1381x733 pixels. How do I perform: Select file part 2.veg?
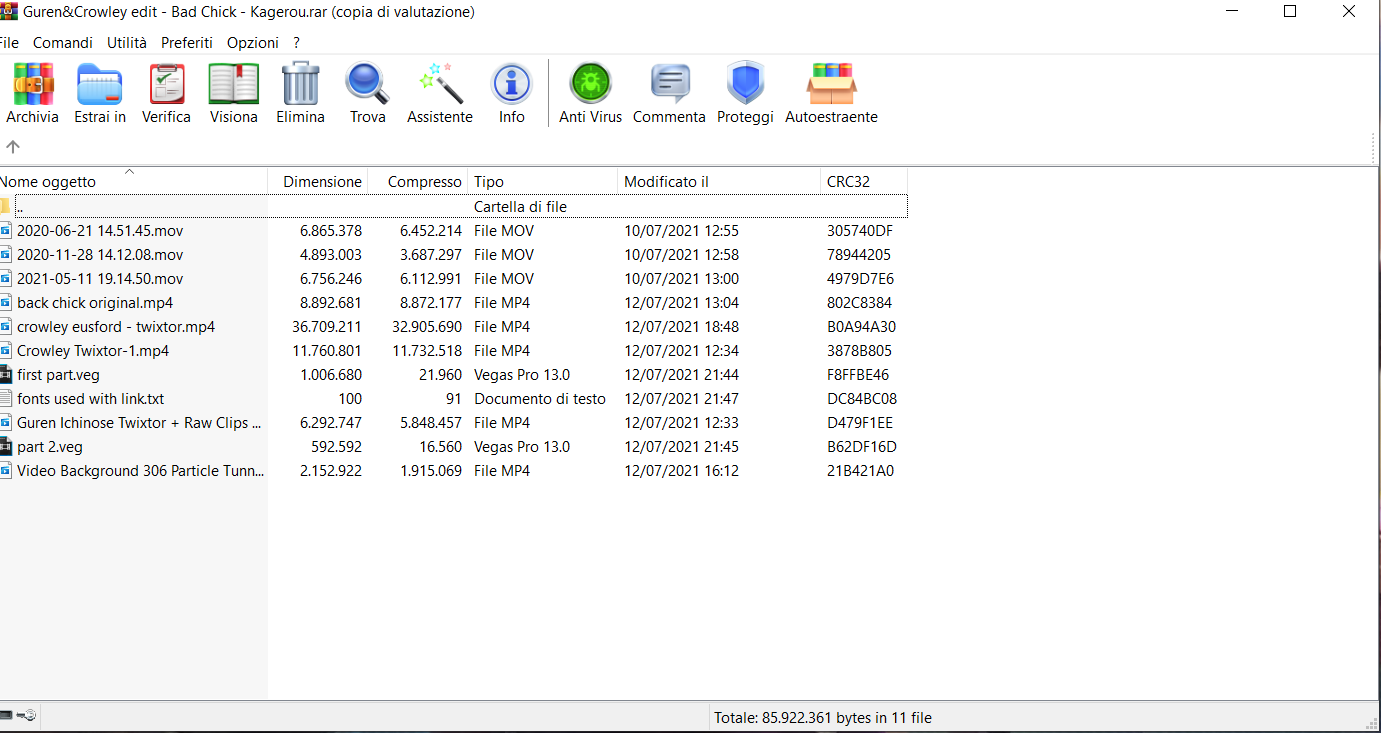50,447
